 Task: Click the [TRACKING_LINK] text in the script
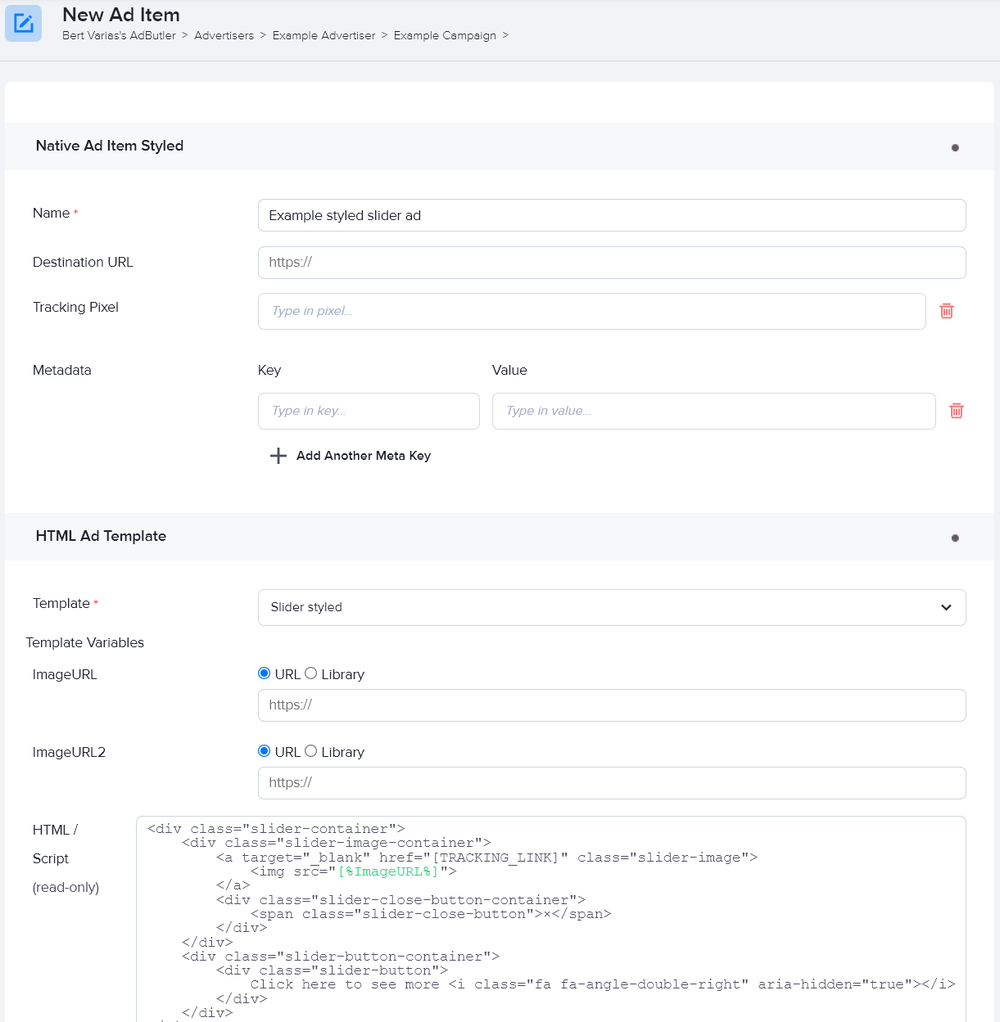(x=495, y=858)
